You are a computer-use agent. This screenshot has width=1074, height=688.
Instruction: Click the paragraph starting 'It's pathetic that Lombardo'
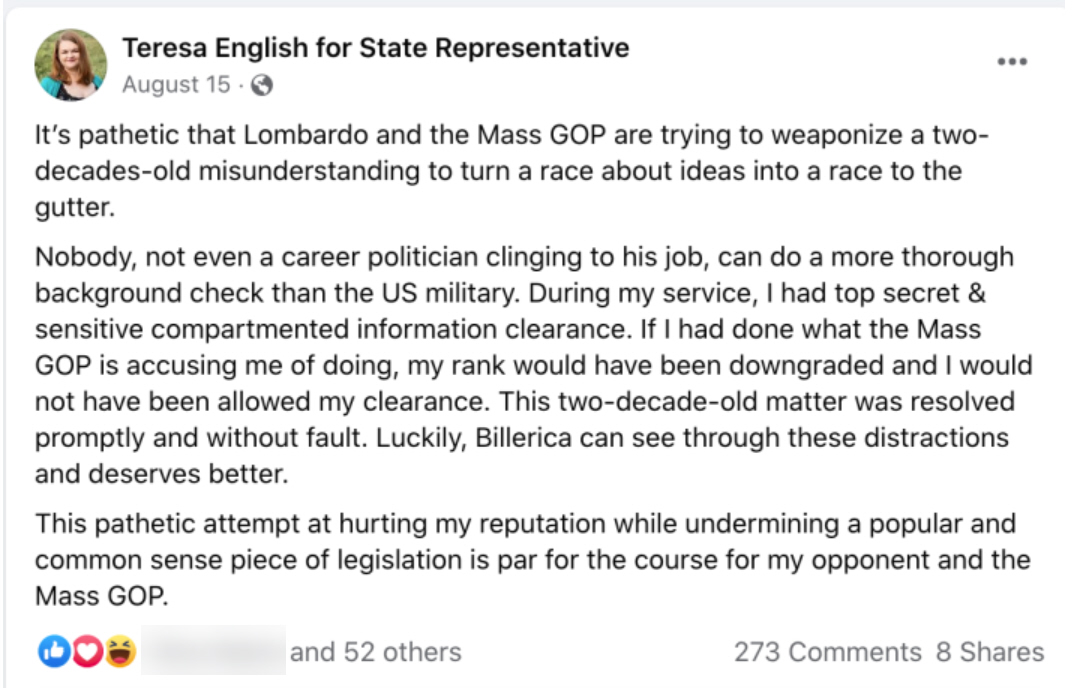click(498, 170)
